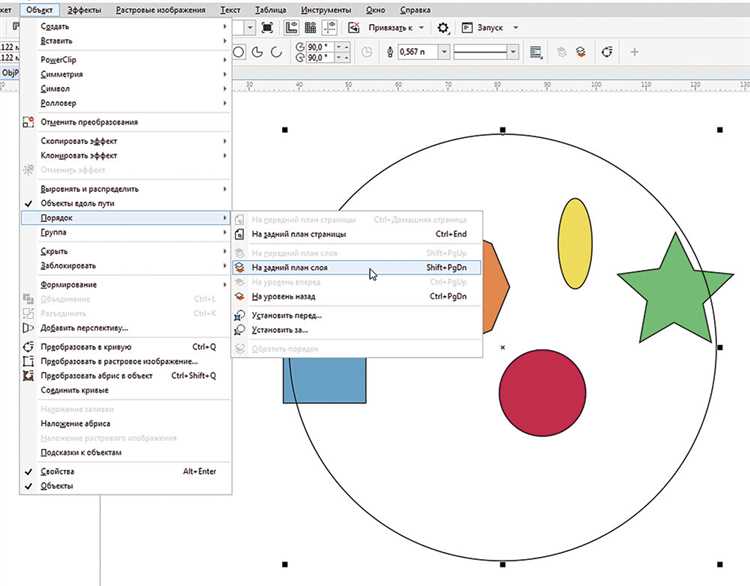Click the text wrap icon in the property bar

(536, 51)
